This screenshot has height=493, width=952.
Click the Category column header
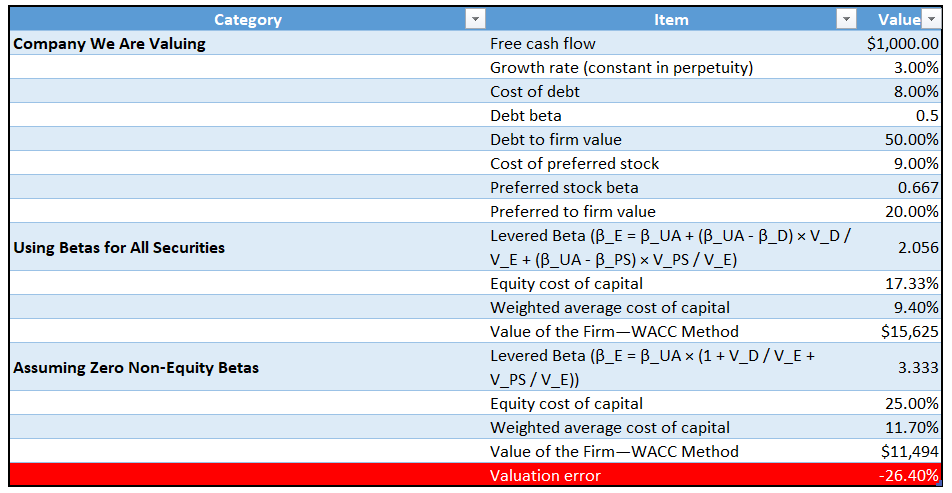tap(247, 20)
